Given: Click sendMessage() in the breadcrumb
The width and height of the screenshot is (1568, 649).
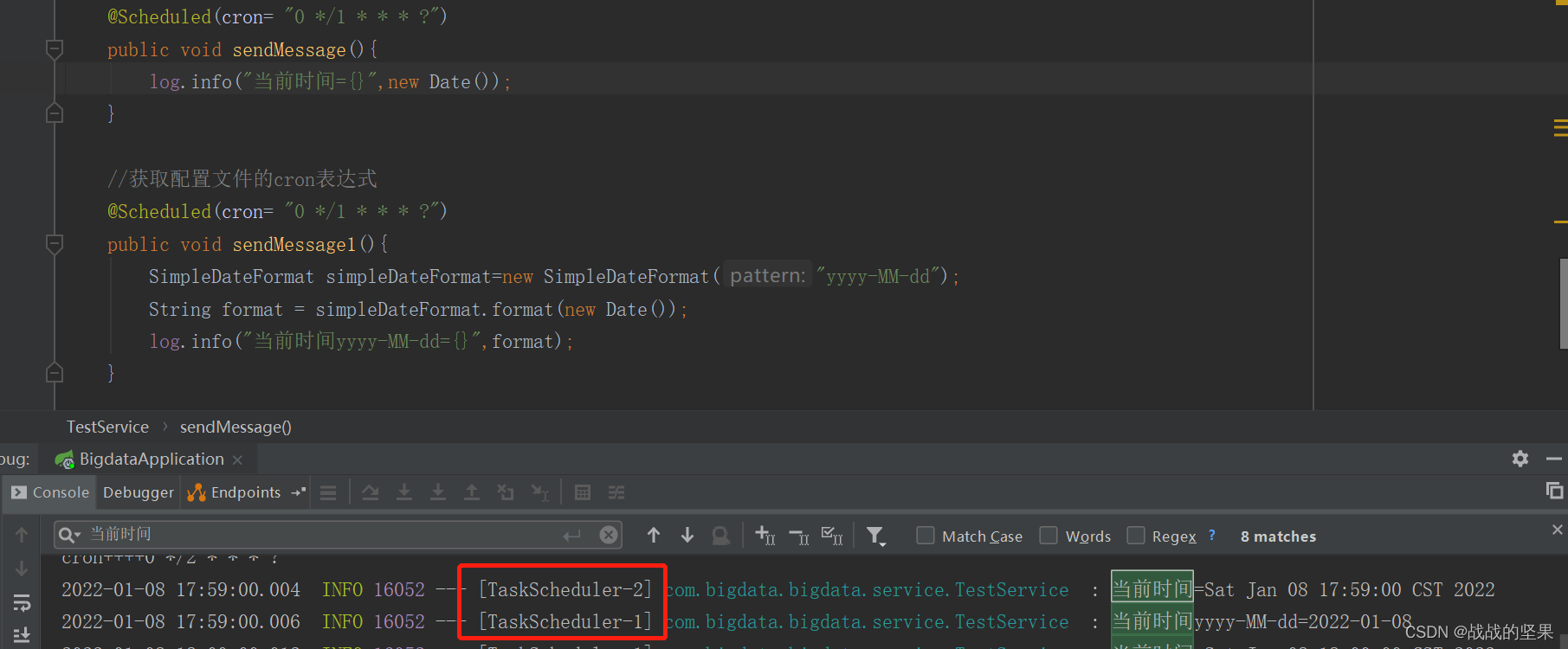Looking at the screenshot, I should point(236,427).
